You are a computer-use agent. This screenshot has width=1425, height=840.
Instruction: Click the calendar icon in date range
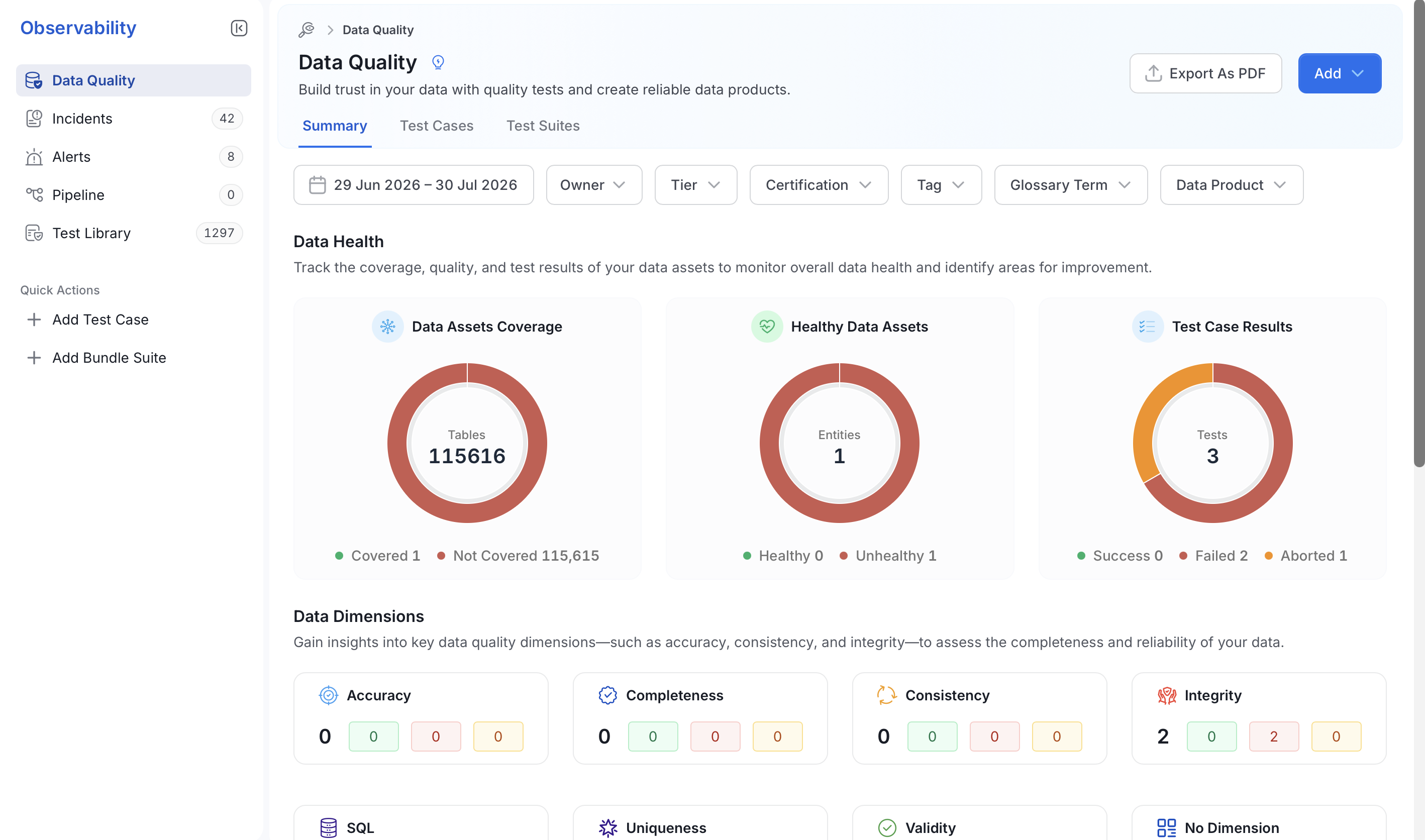tap(317, 185)
